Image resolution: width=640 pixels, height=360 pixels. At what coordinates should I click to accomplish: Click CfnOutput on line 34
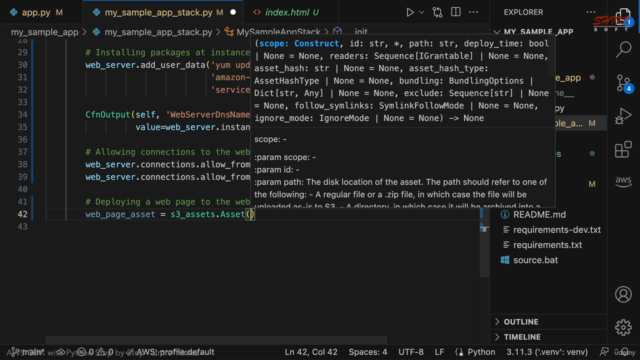point(107,115)
